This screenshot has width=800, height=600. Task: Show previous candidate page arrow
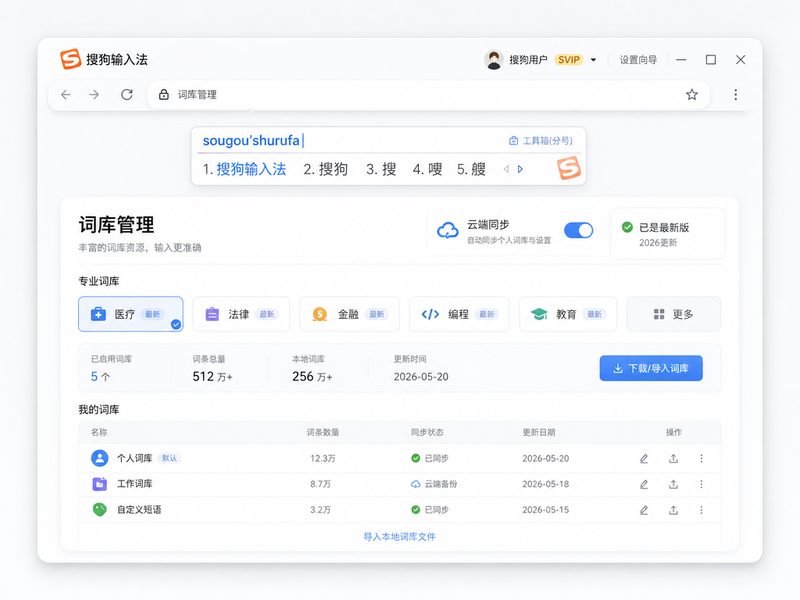(x=506, y=169)
